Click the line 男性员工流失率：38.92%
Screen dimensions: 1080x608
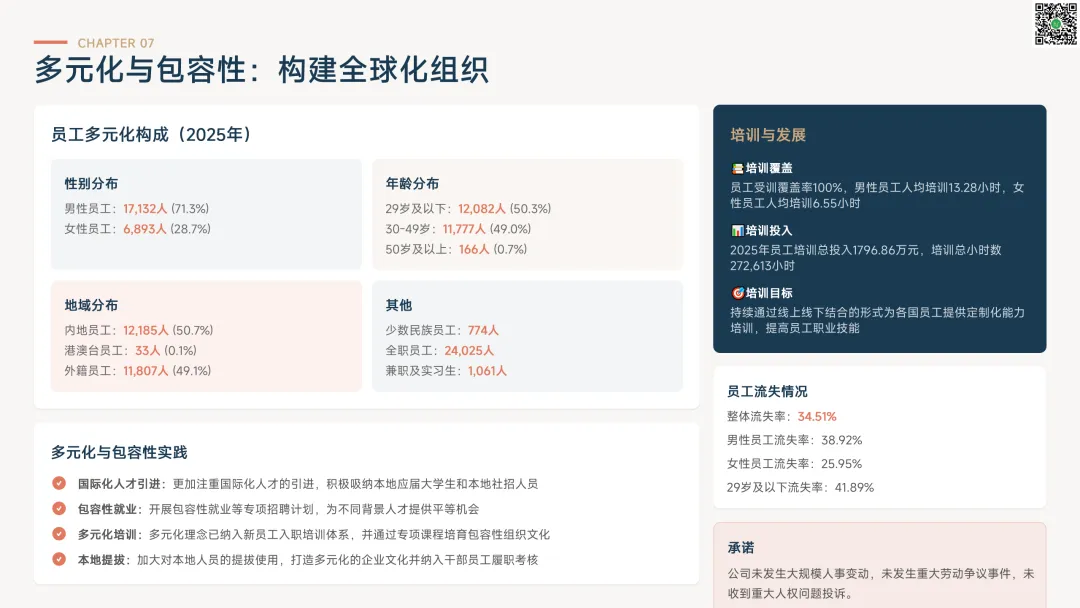point(795,440)
